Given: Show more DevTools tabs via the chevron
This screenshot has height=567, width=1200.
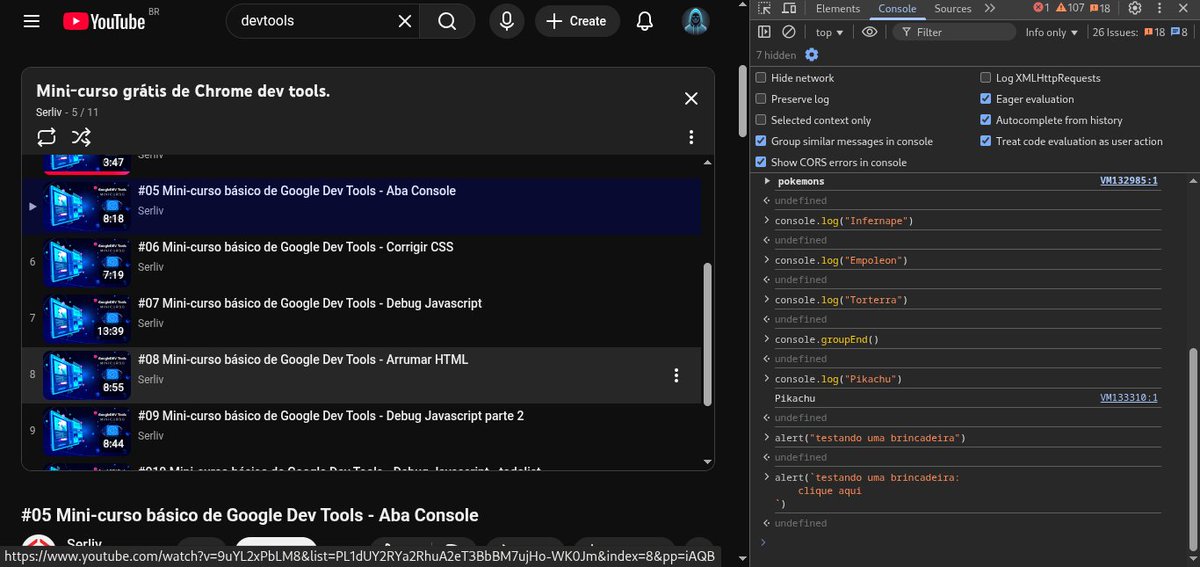Looking at the screenshot, I should pos(989,8).
